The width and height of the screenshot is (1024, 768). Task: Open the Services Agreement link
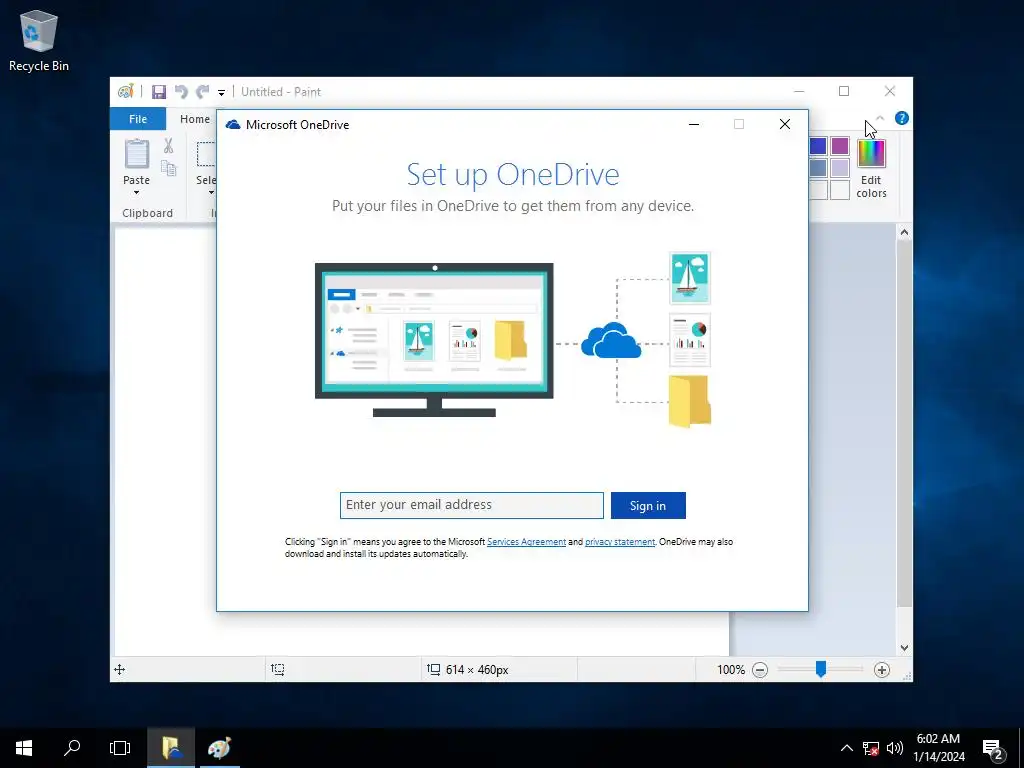coord(526,542)
